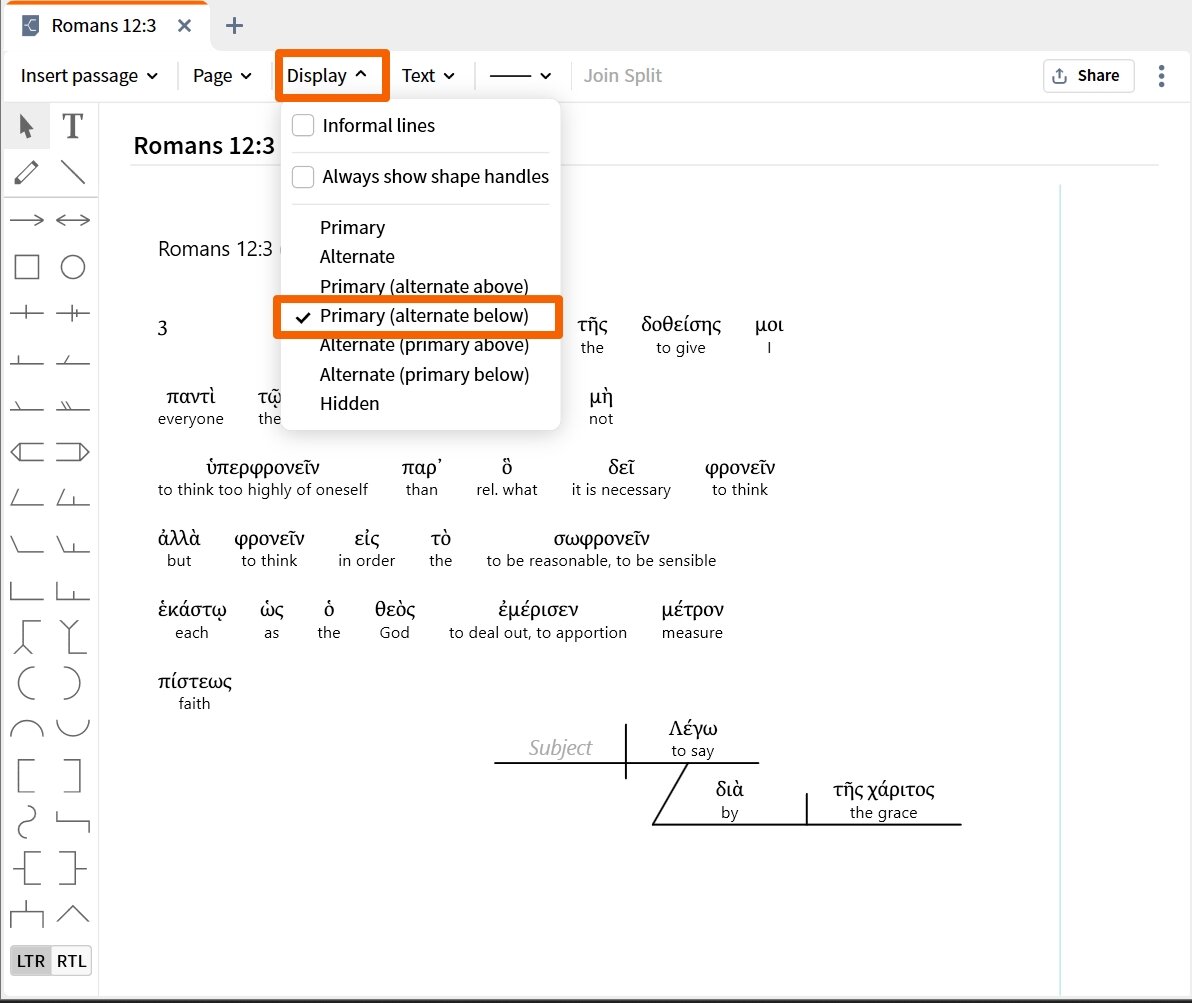
Task: Select the double-headed arrow tool
Action: coord(73,221)
